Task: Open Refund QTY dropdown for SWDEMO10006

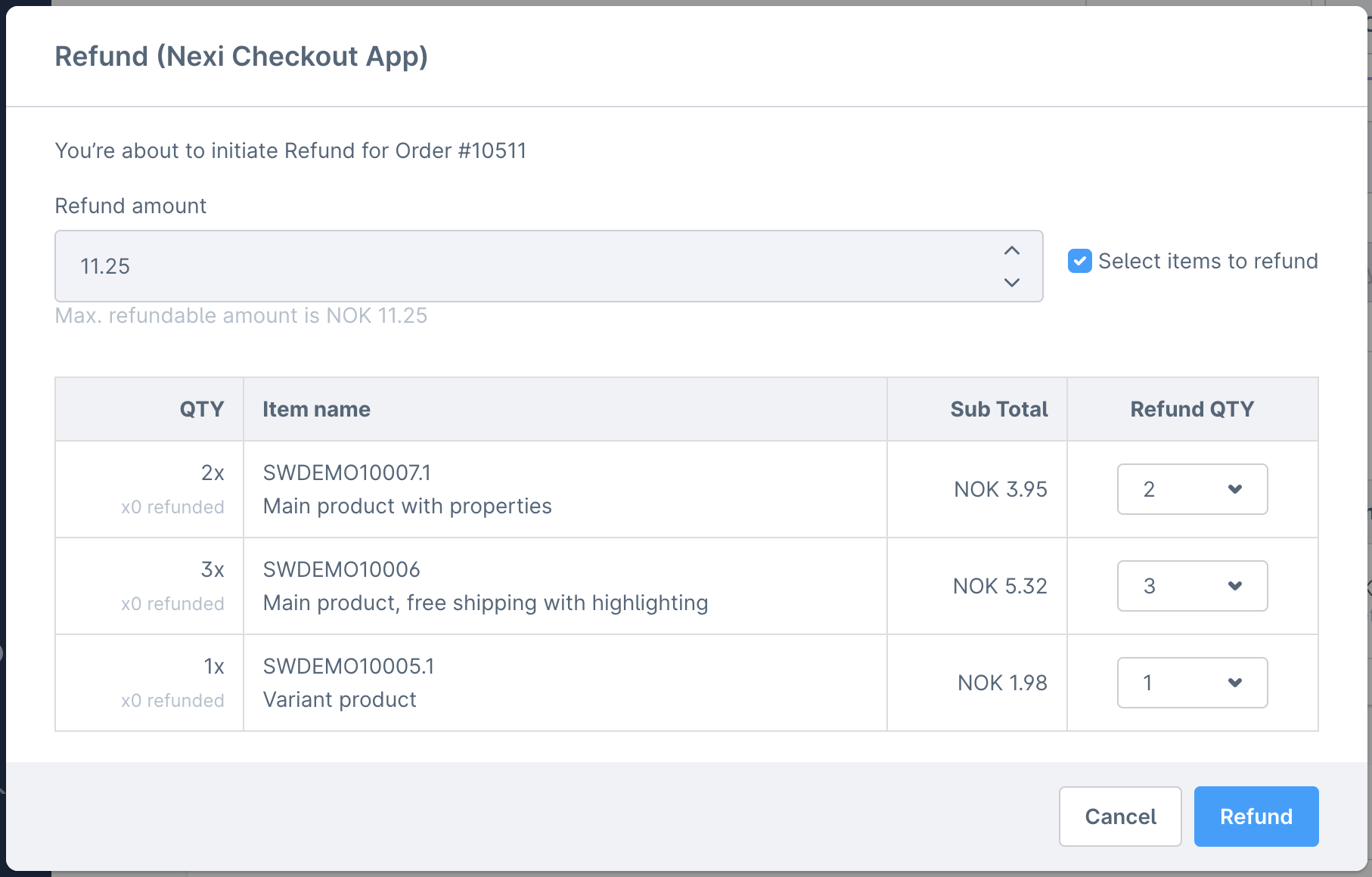Action: (1192, 586)
